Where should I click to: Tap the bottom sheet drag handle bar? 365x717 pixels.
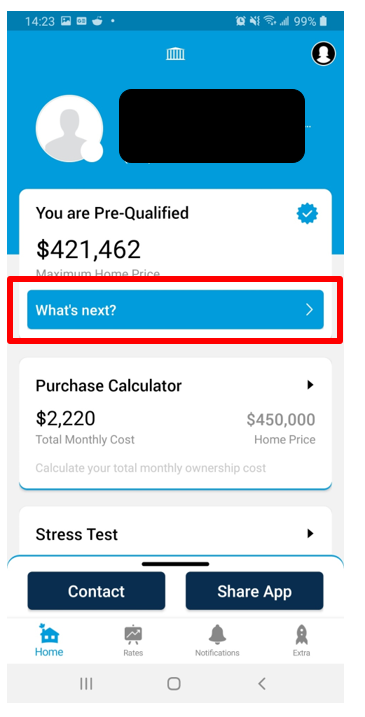pyautogui.click(x=175, y=564)
